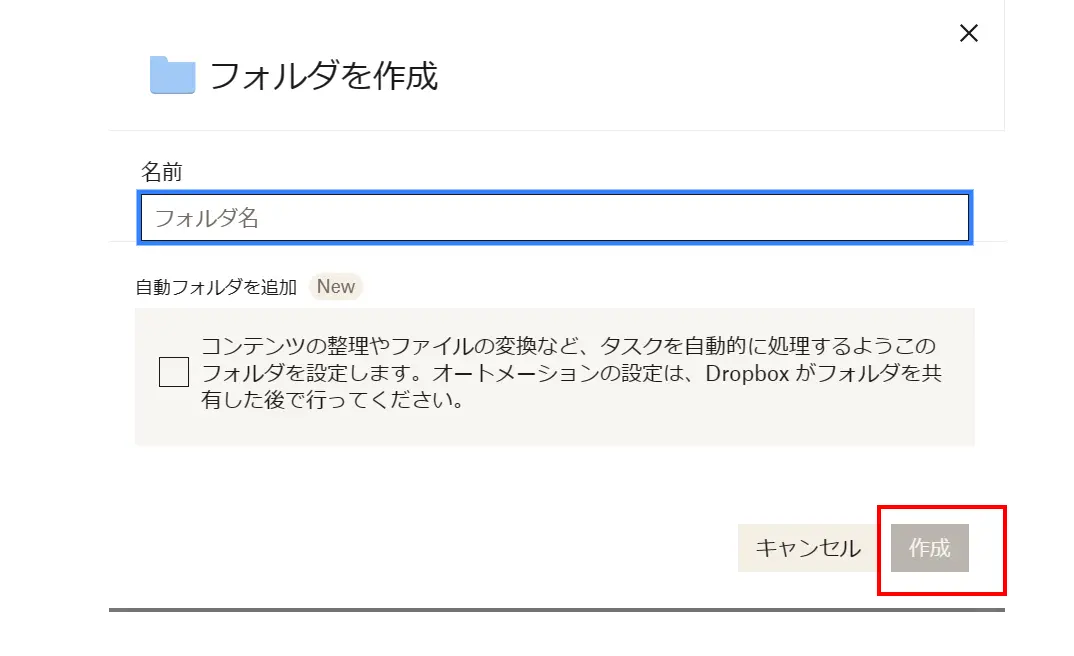Screen dimensions: 1074x656
Task: Click the X icon to dismiss the dialog
Action: click(x=968, y=33)
